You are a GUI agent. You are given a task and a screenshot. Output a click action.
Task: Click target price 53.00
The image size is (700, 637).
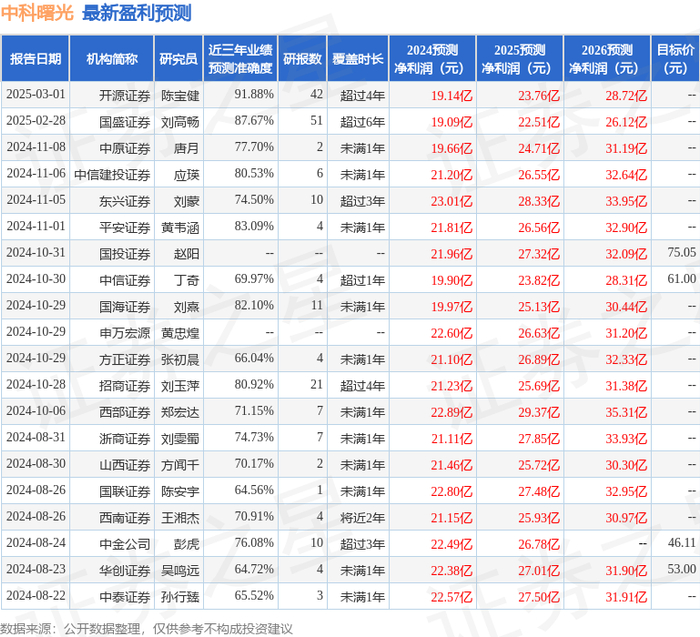[682, 569]
